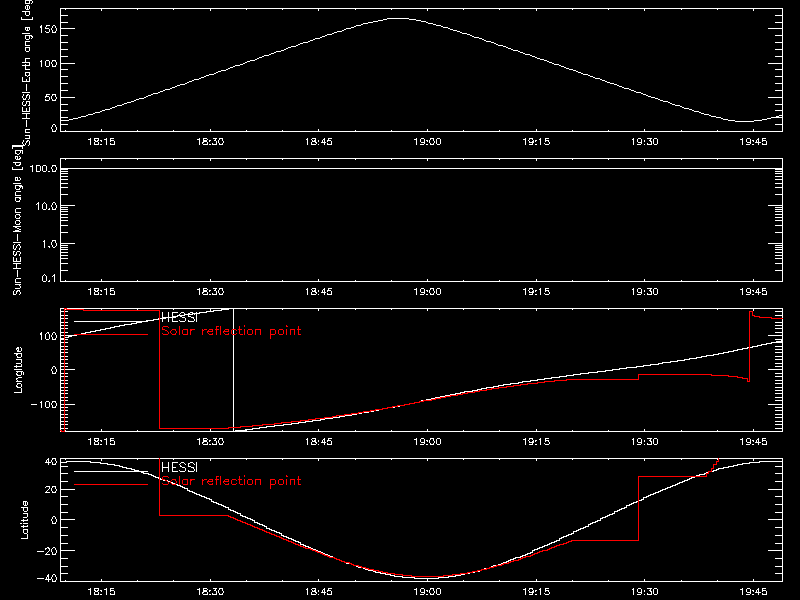Click 19:00 time label under Longitude plot

point(428,442)
